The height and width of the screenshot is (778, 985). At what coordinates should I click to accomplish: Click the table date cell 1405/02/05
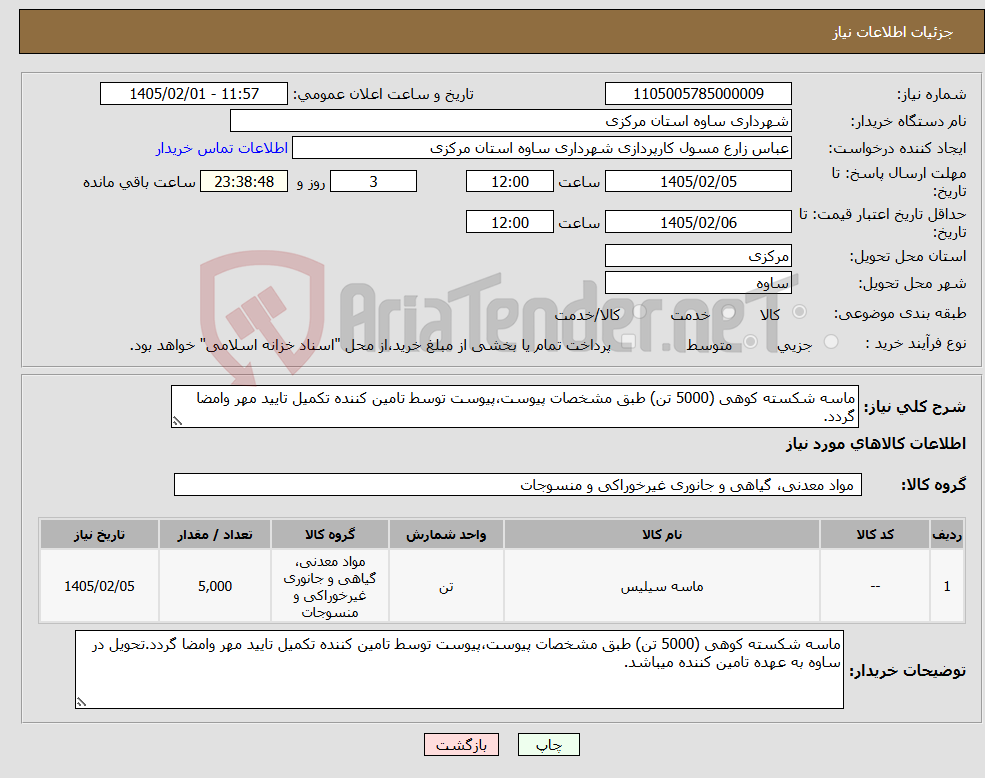point(99,586)
